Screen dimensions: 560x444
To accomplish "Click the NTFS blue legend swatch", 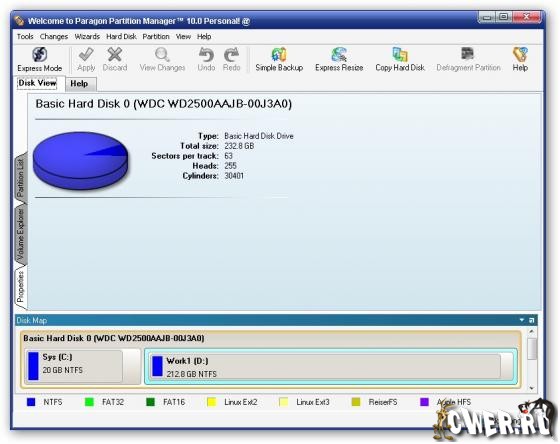I will point(31,402).
